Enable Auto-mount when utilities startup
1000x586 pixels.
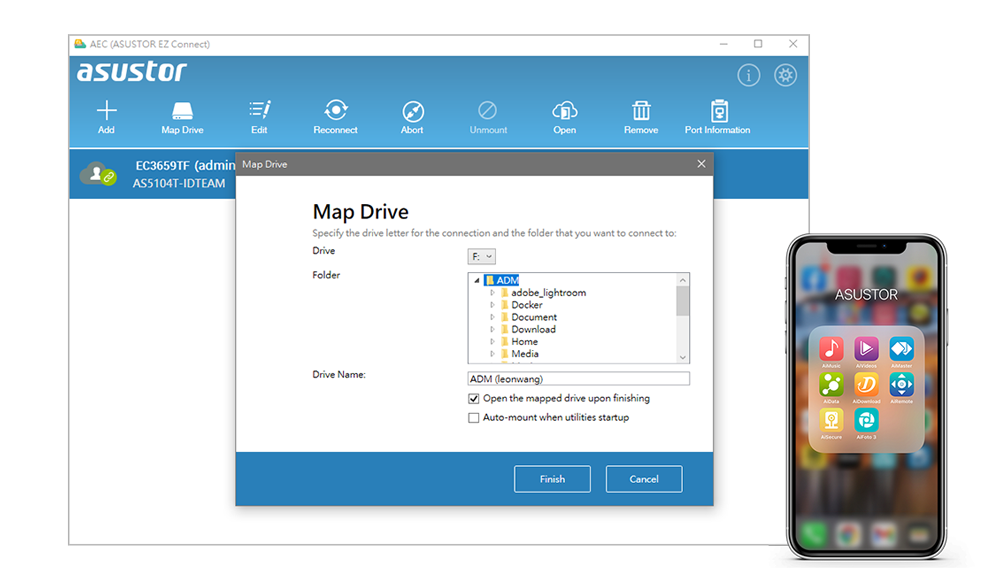click(473, 418)
